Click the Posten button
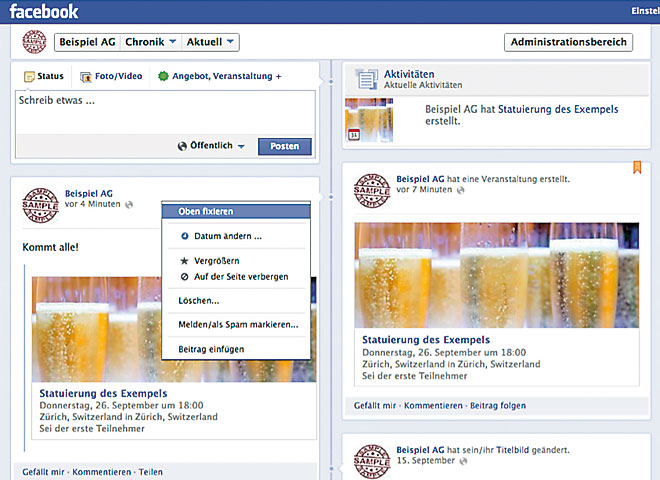 point(285,146)
